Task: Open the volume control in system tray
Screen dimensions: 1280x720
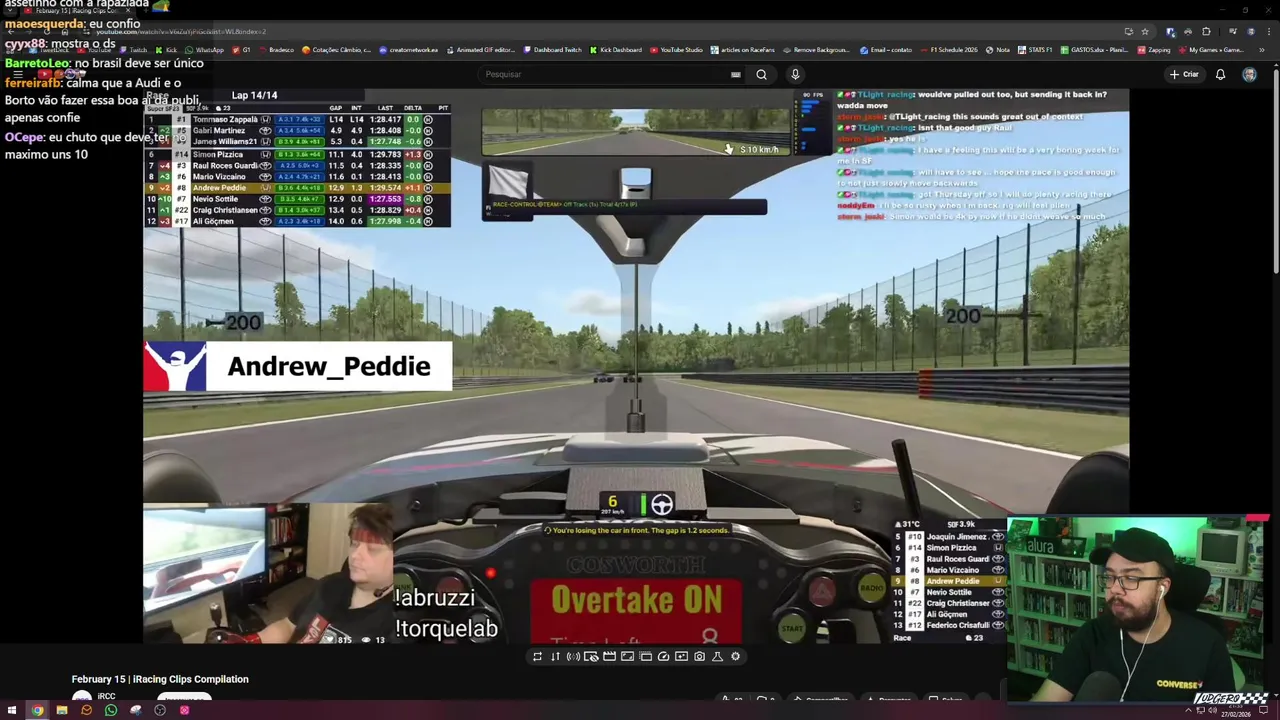Action: coord(1212,710)
